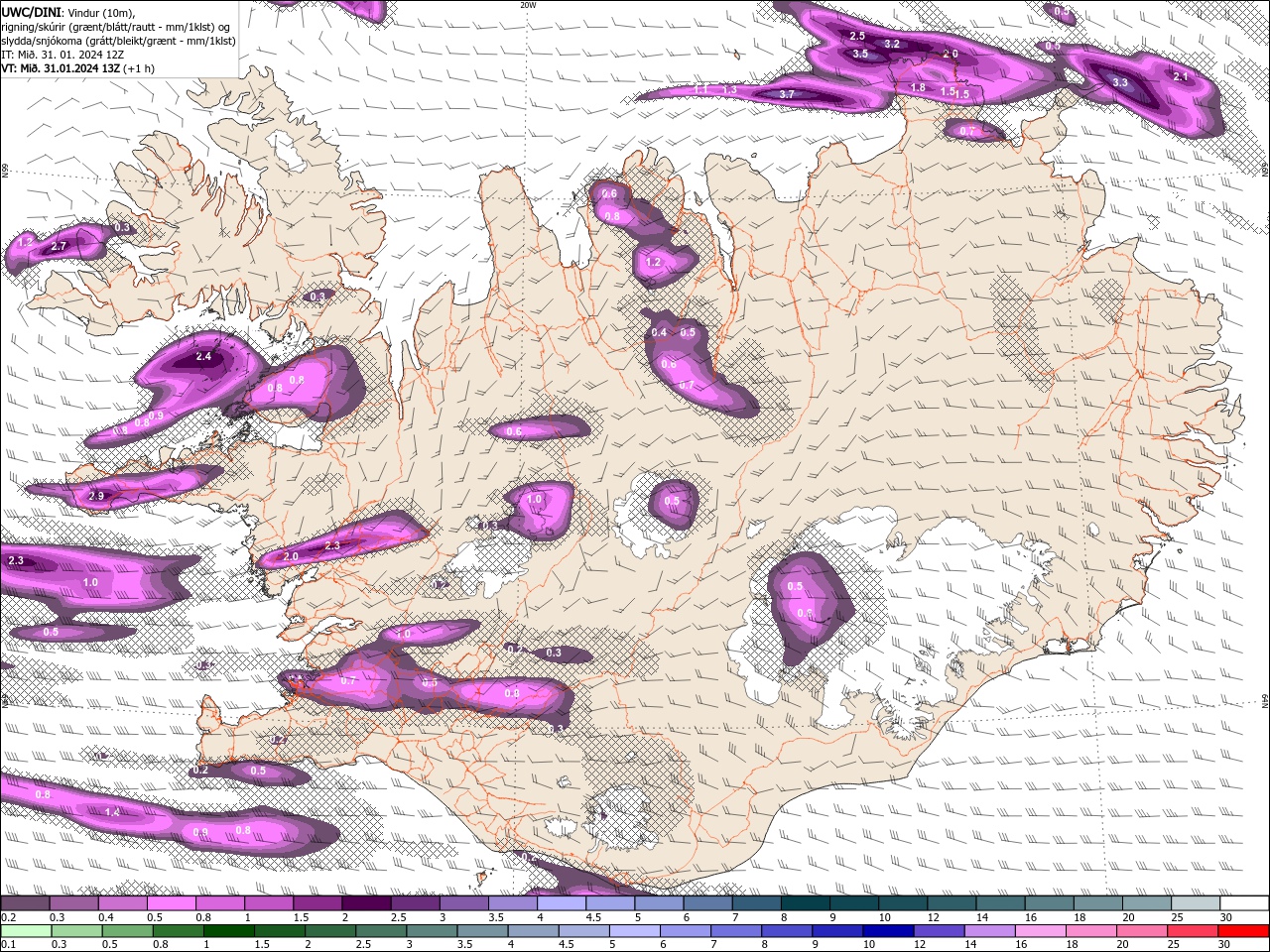Image resolution: width=1270 pixels, height=952 pixels.
Task: Click dark teal snow-scale swatch between 8 and 9
Action: tap(807, 903)
